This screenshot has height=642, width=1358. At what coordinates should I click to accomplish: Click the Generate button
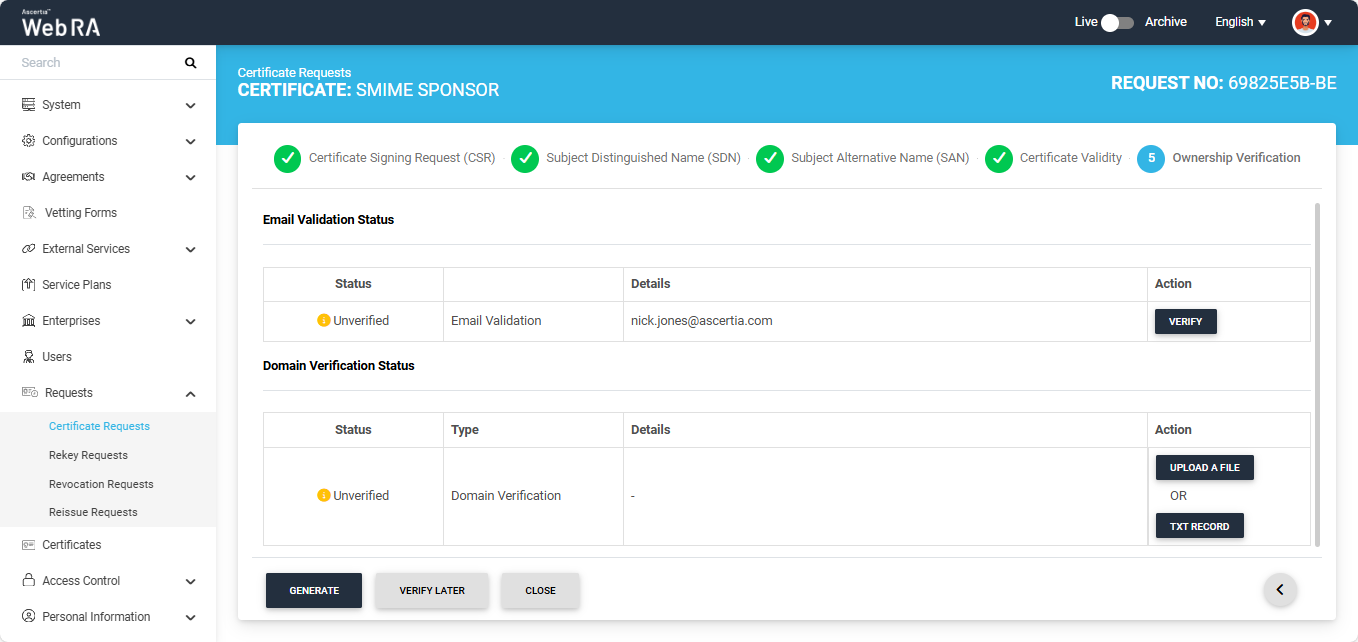pyautogui.click(x=314, y=591)
